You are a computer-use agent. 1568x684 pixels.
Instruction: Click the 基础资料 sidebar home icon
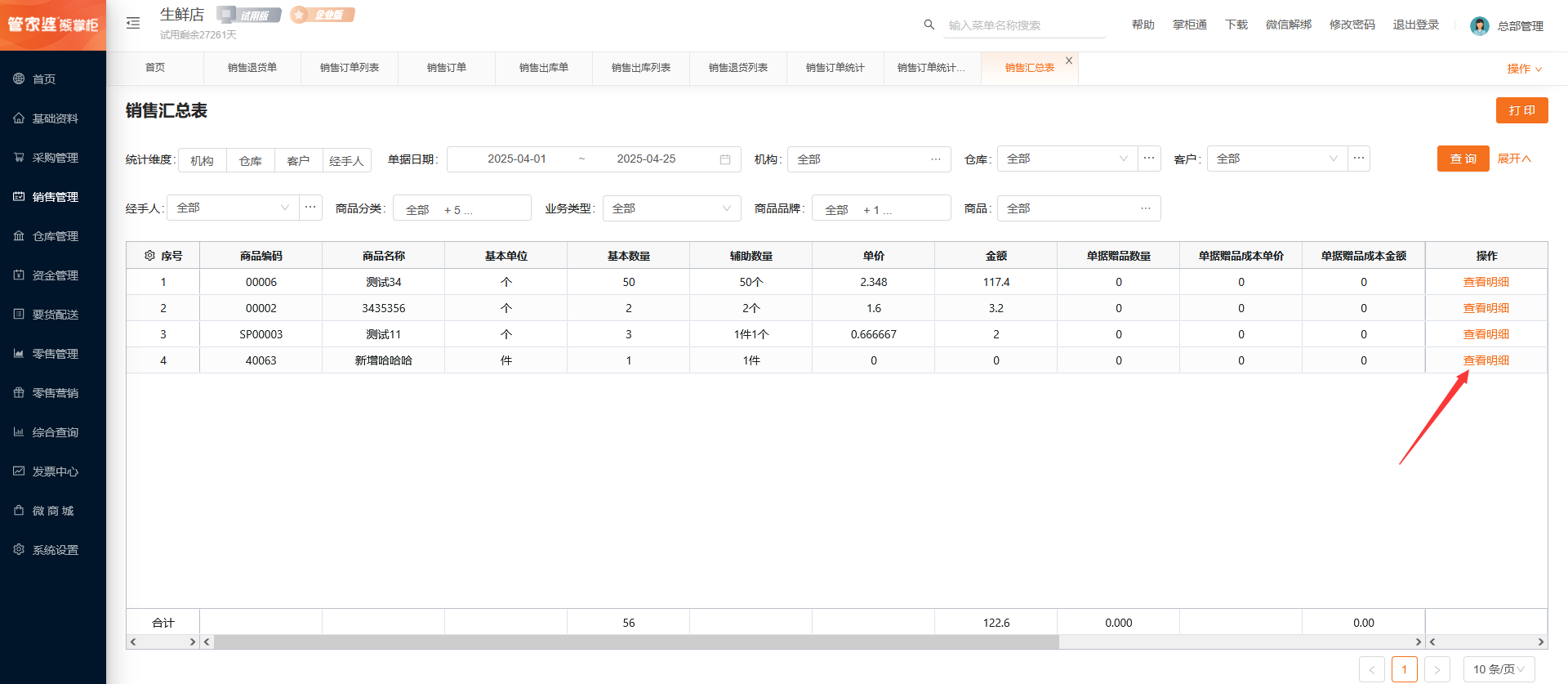tap(19, 118)
